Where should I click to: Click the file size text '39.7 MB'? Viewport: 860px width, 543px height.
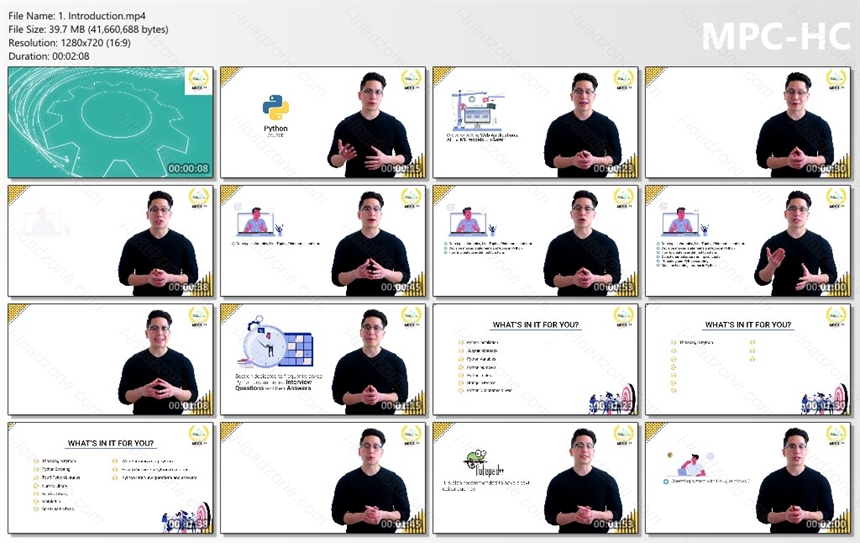tap(66, 29)
